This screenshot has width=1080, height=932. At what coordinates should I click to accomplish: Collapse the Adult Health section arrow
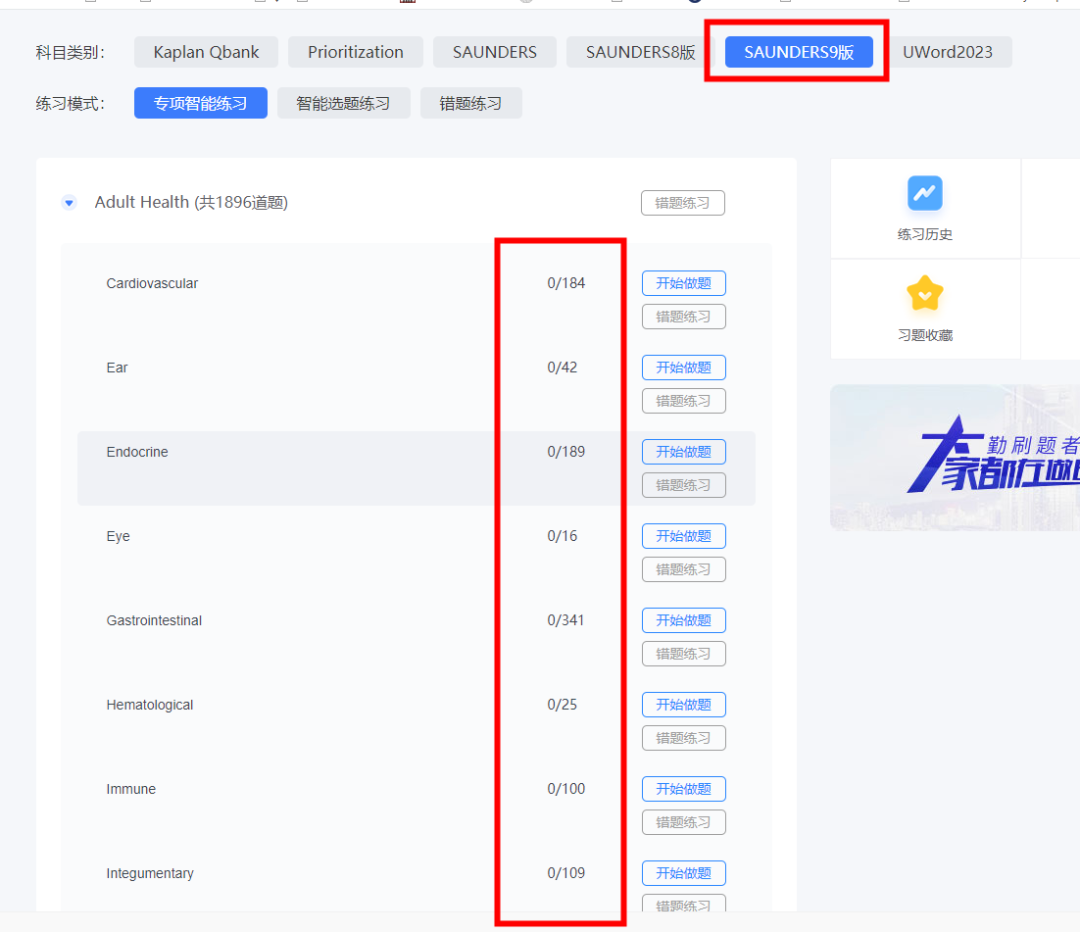(x=69, y=203)
